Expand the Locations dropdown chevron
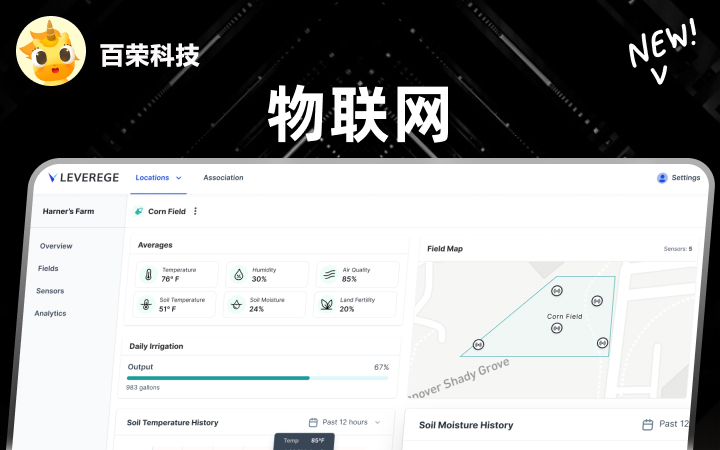 tap(179, 178)
